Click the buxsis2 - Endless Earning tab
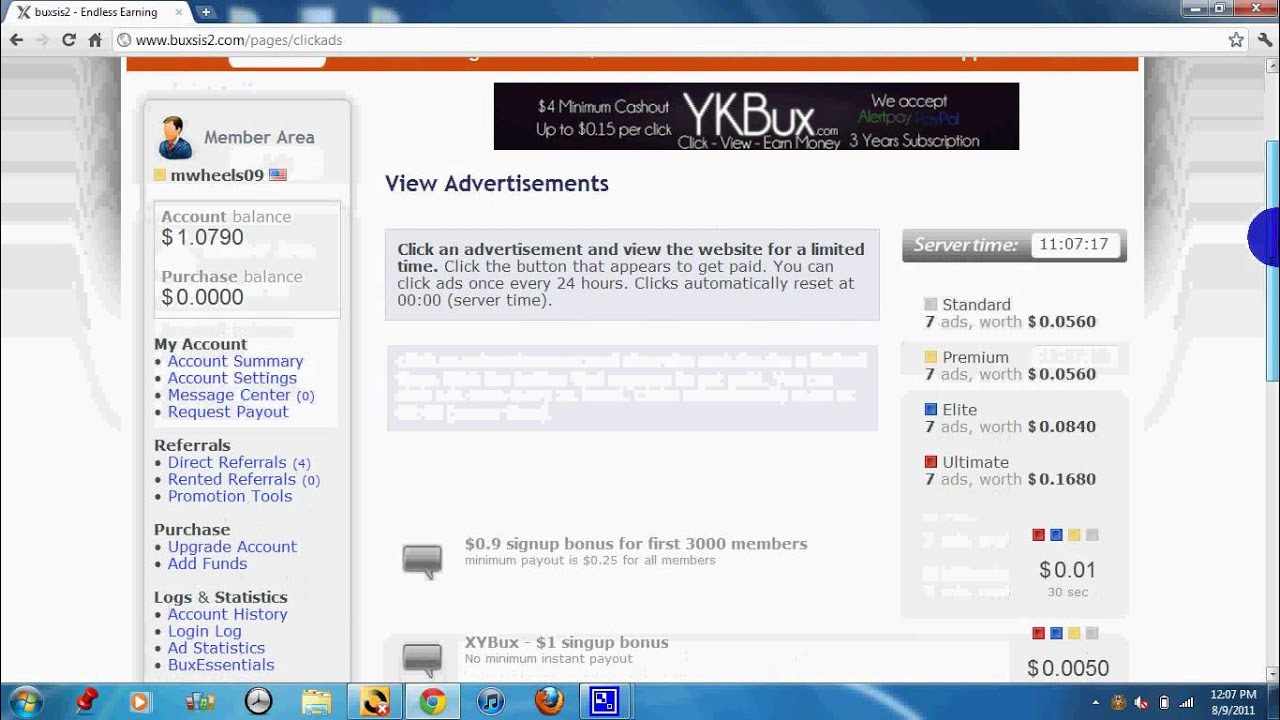The image size is (1280, 720). (95, 12)
